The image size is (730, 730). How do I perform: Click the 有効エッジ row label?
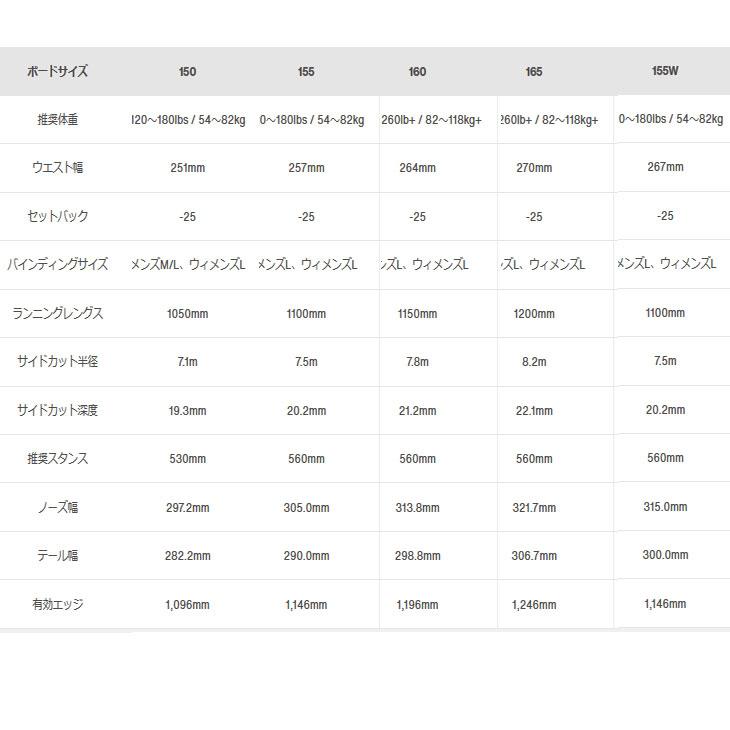(x=57, y=604)
